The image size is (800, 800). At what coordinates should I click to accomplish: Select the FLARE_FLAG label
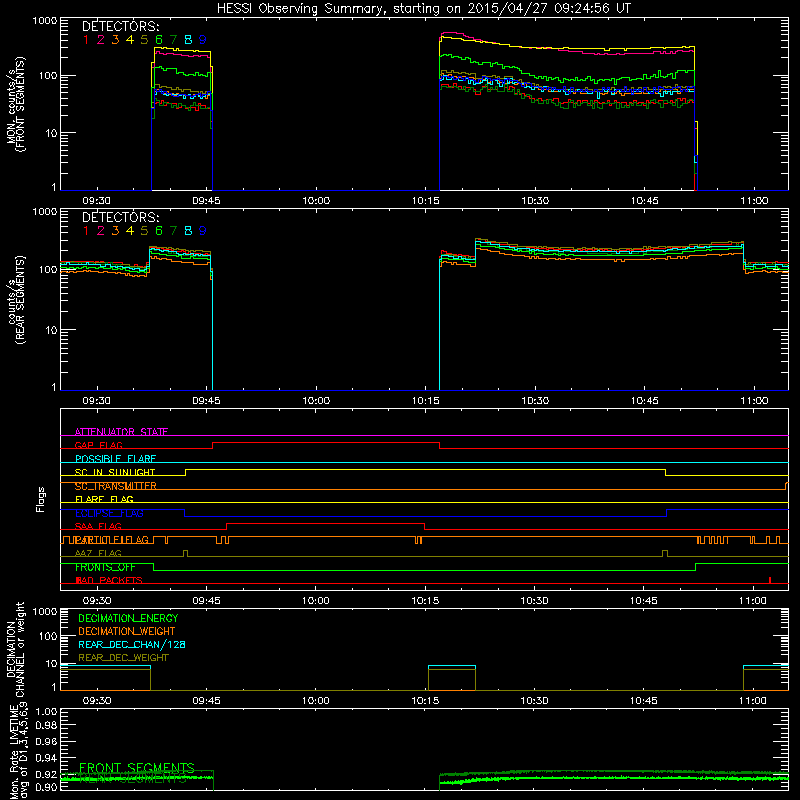(104, 499)
